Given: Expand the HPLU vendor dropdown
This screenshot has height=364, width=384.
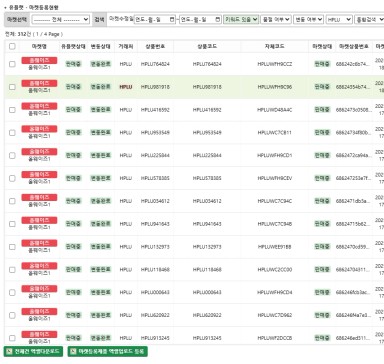Looking at the screenshot, I should [x=339, y=20].
